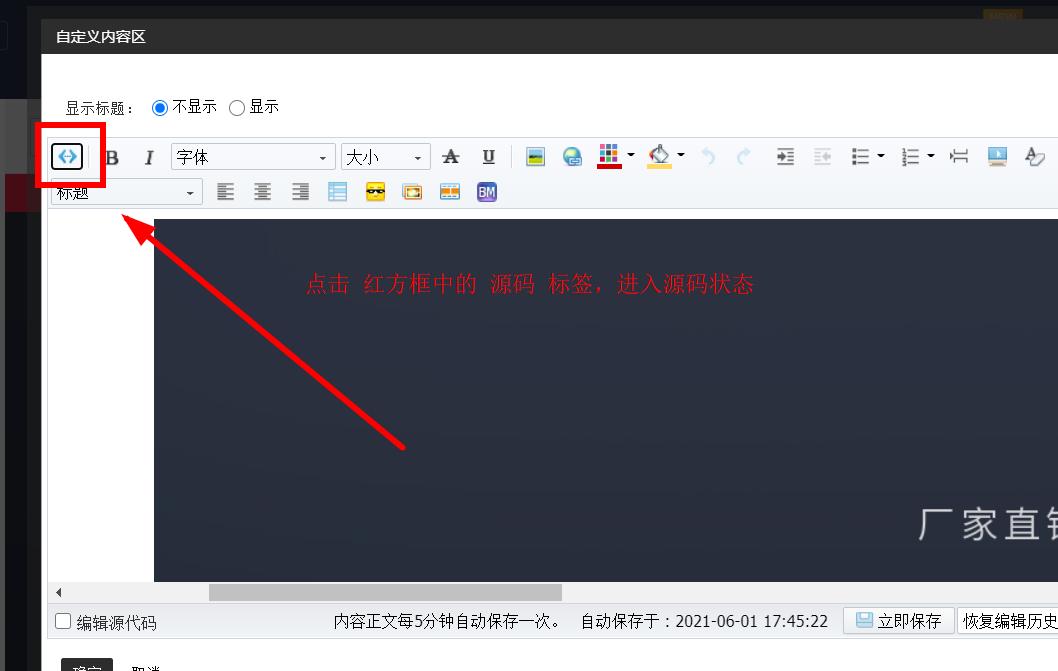This screenshot has width=1058, height=671.
Task: Select the insert image icon
Action: 535,156
